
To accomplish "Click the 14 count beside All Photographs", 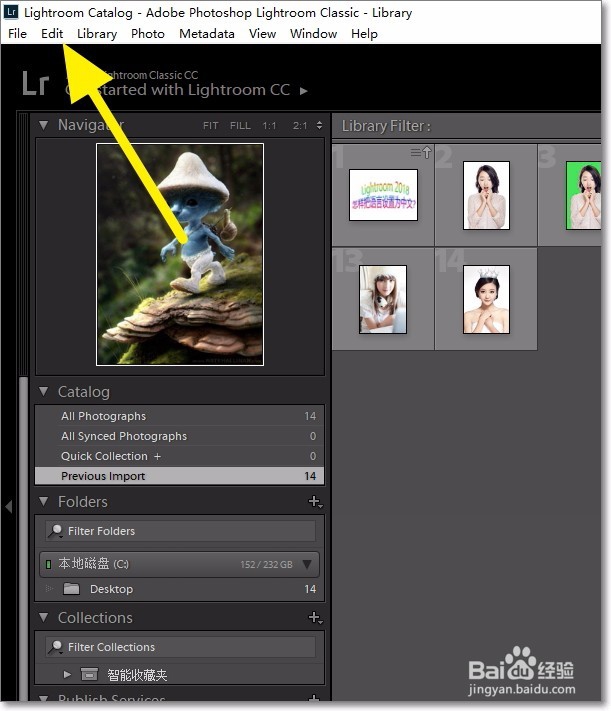I will coord(310,416).
